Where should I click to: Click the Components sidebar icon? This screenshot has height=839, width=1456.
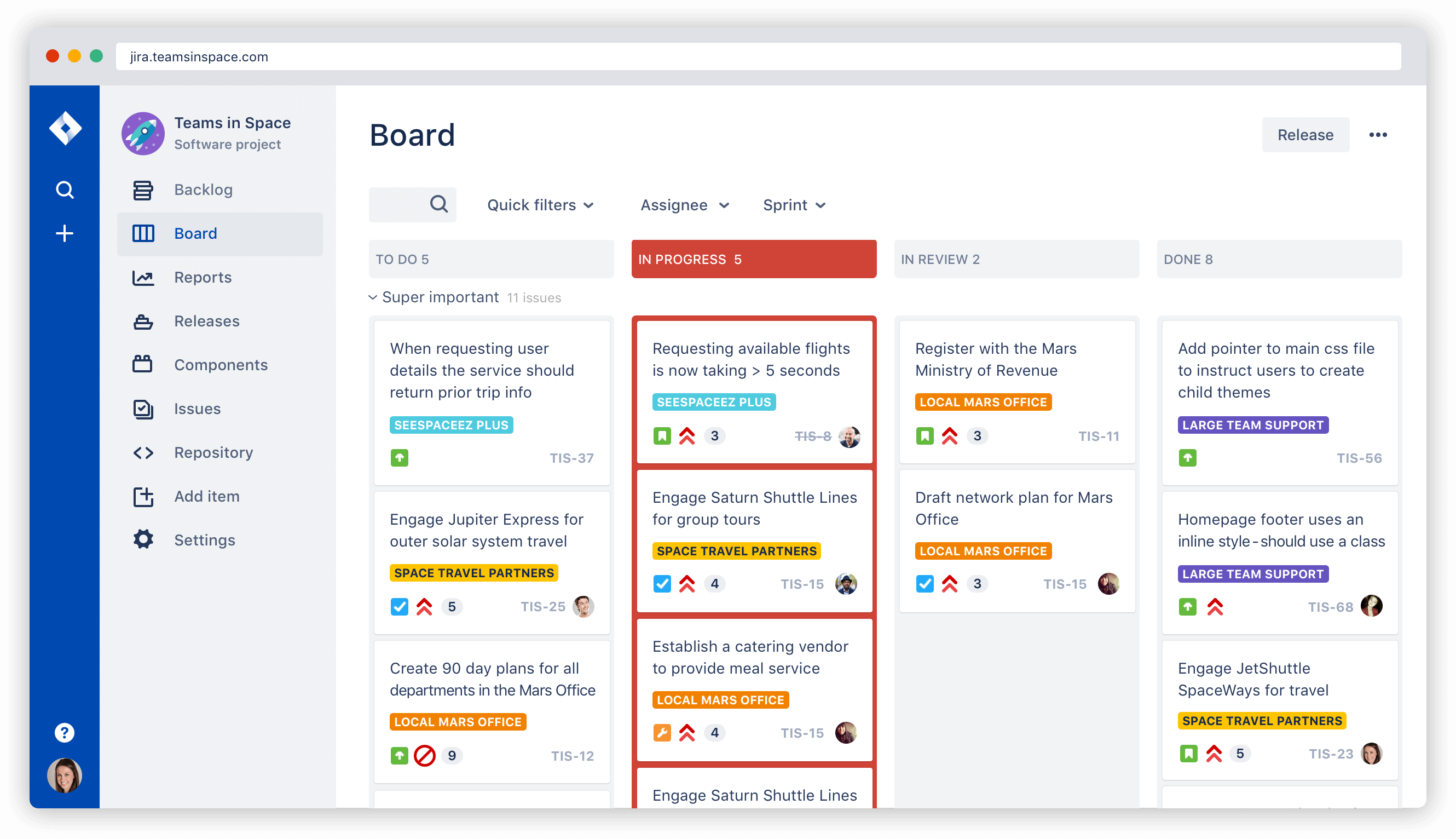tap(144, 365)
